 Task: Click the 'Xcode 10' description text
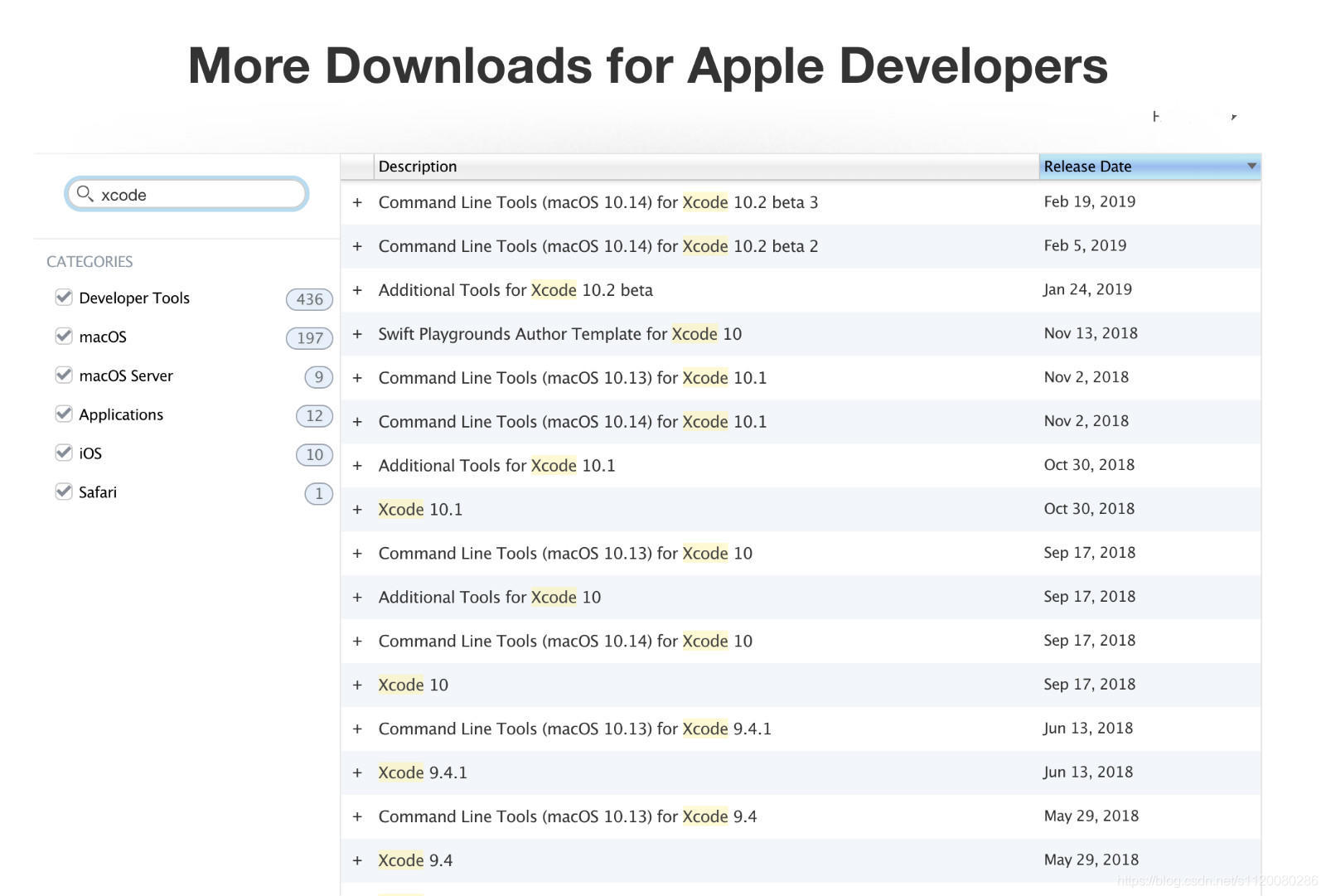click(413, 685)
